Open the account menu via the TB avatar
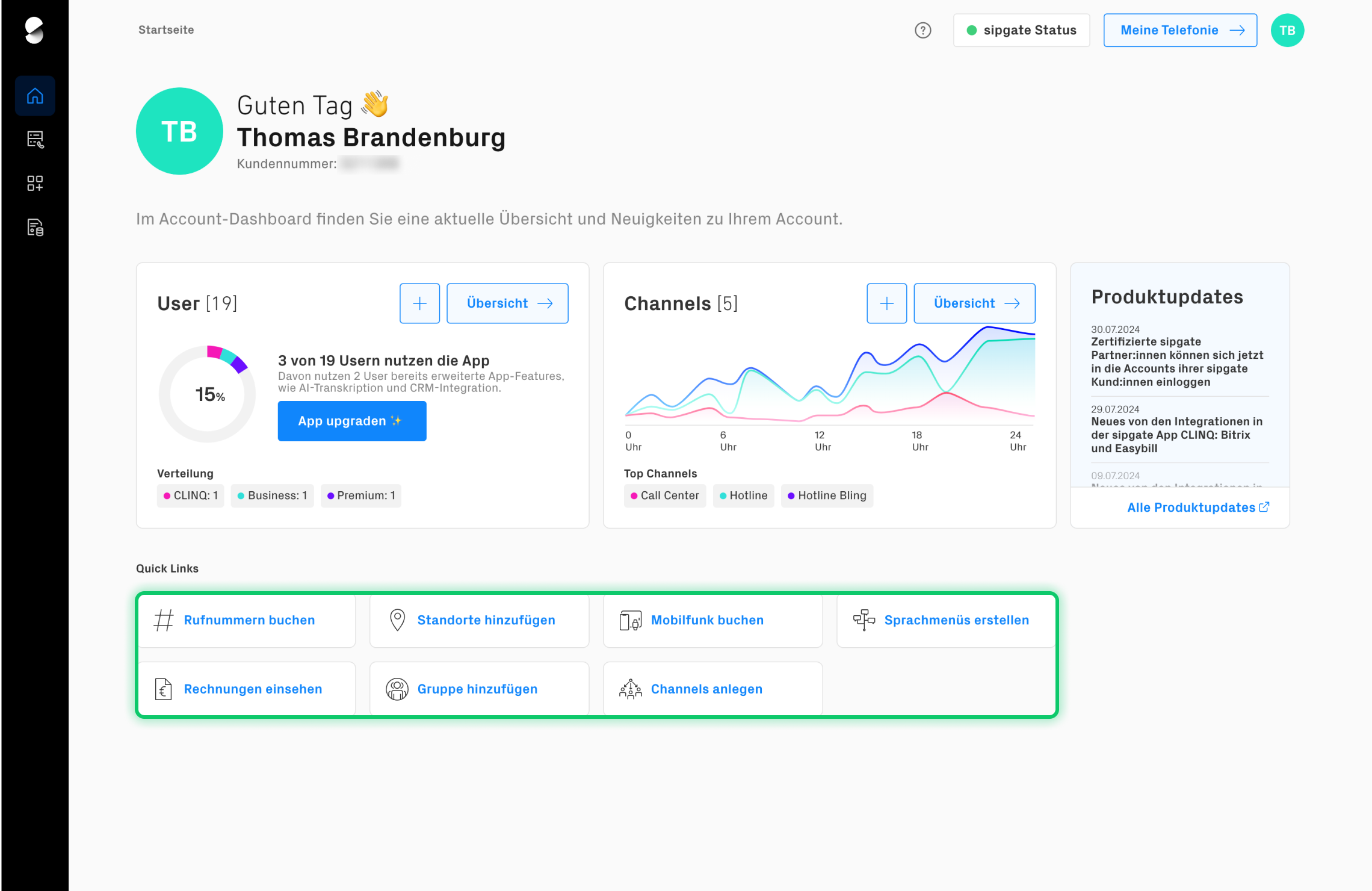Viewport: 1372px width, 891px height. pyautogui.click(x=1287, y=30)
